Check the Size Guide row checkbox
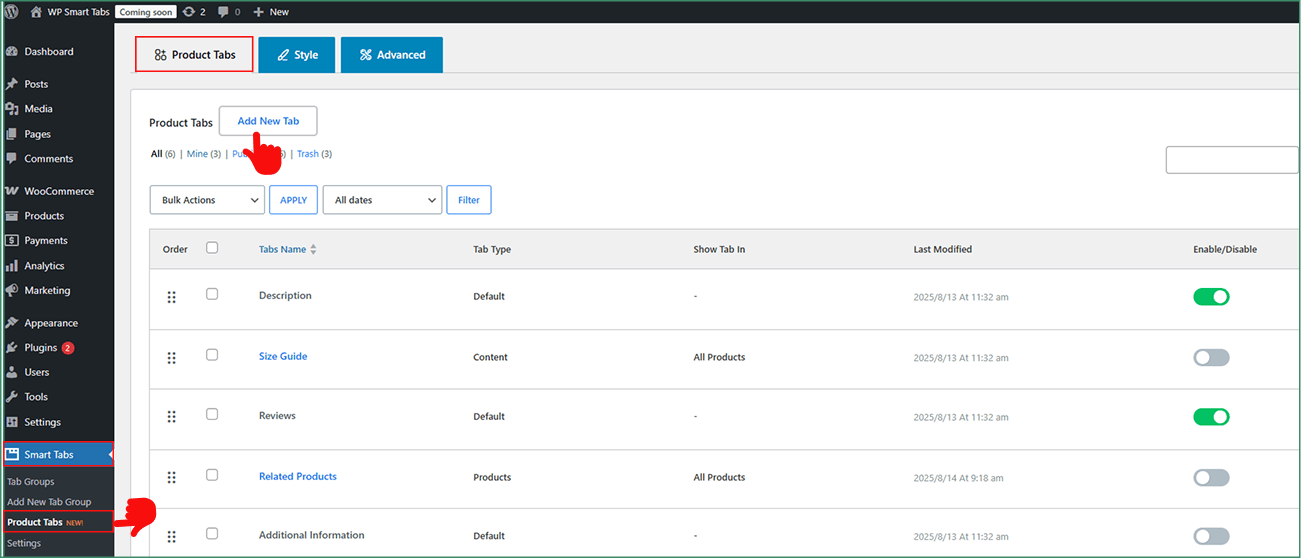This screenshot has width=1301, height=558. click(212, 354)
